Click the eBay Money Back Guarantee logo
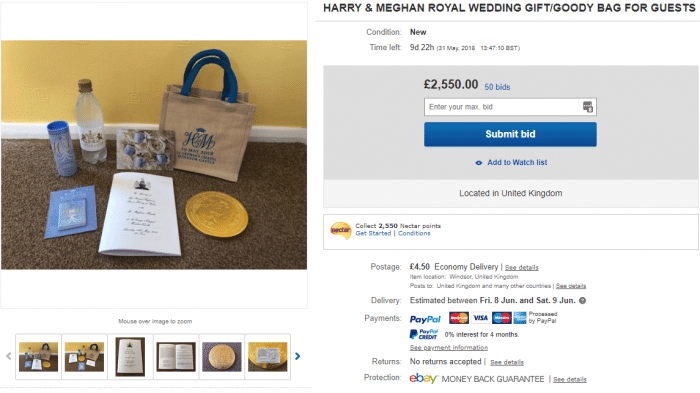Screen dimensions: 700x393 pyautogui.click(x=423, y=378)
